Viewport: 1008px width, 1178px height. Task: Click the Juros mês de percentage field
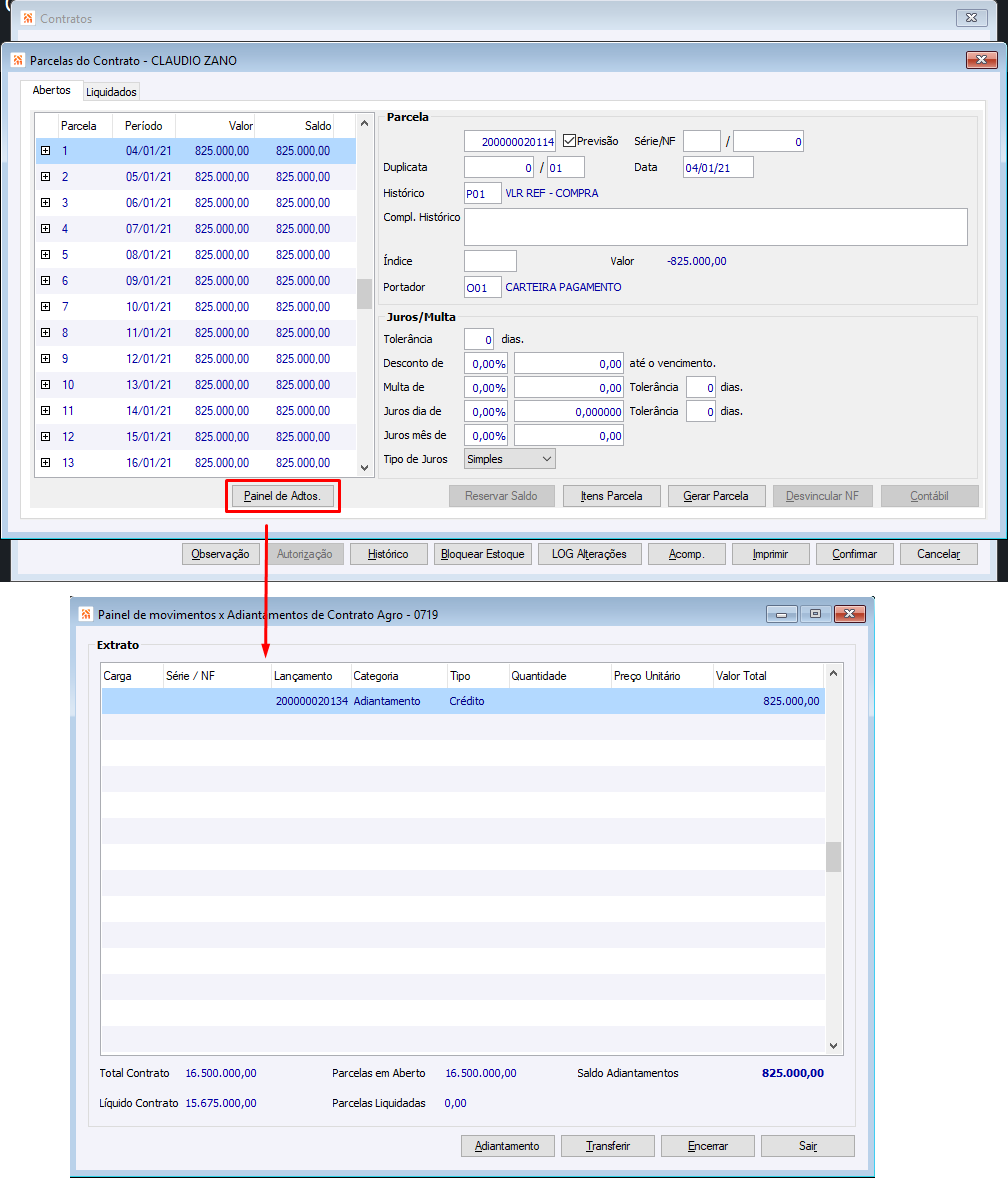pos(486,436)
